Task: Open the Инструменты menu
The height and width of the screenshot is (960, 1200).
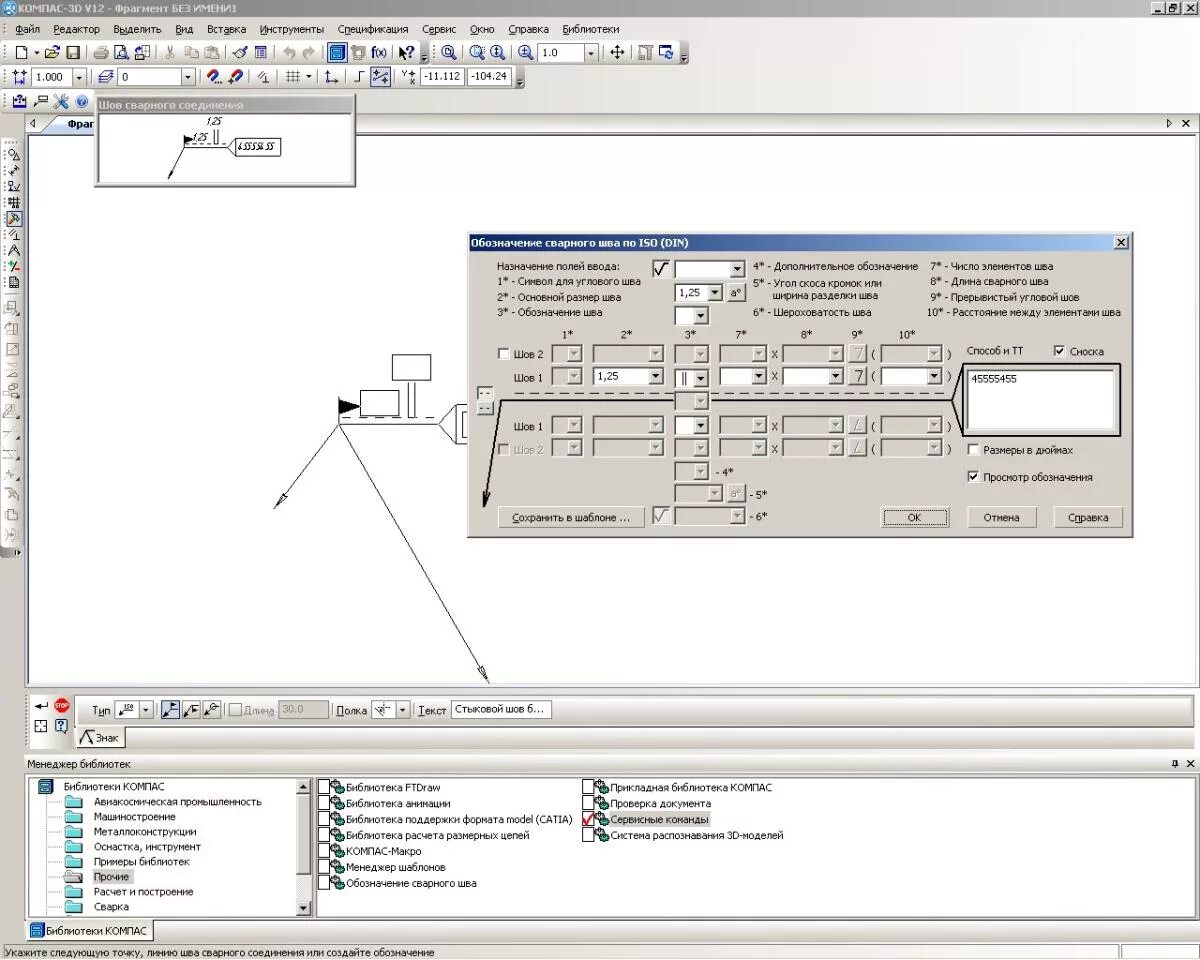Action: (292, 29)
